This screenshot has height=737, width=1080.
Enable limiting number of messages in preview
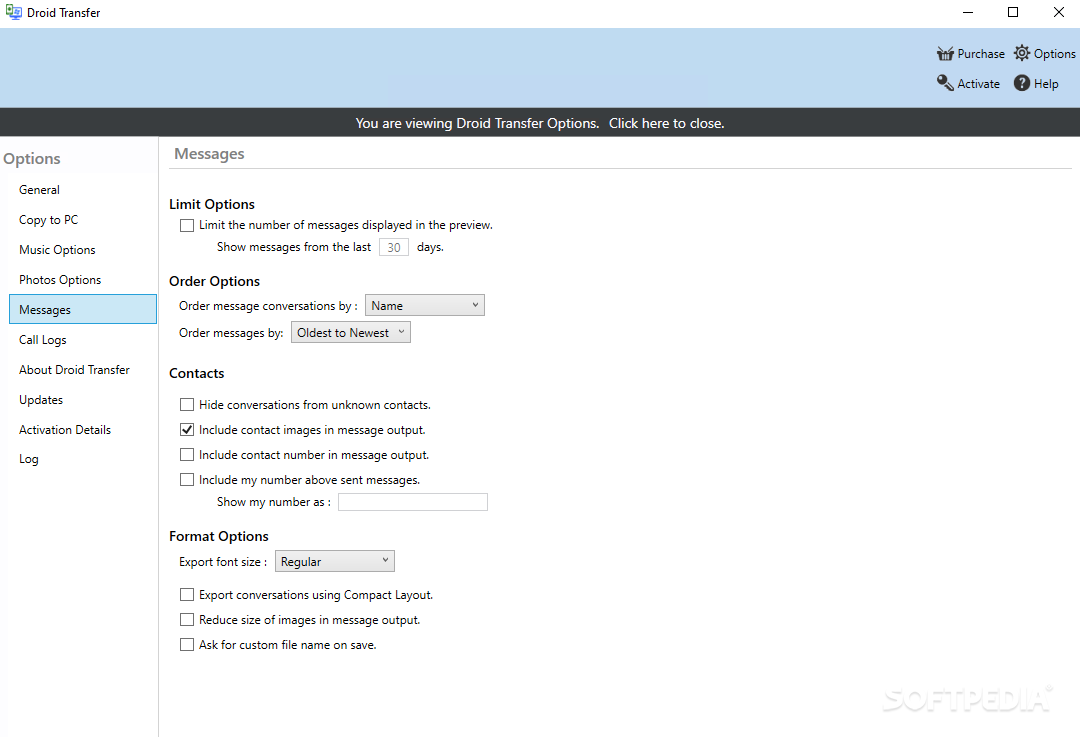[187, 225]
